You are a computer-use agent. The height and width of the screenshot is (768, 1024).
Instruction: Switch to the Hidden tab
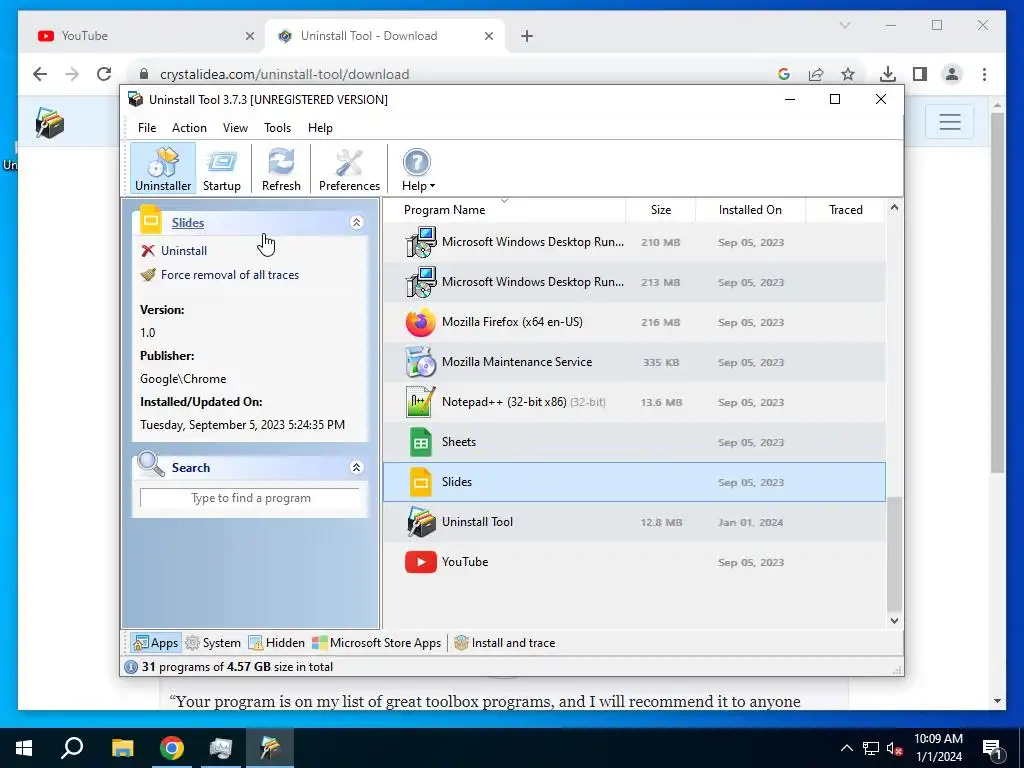pos(276,643)
